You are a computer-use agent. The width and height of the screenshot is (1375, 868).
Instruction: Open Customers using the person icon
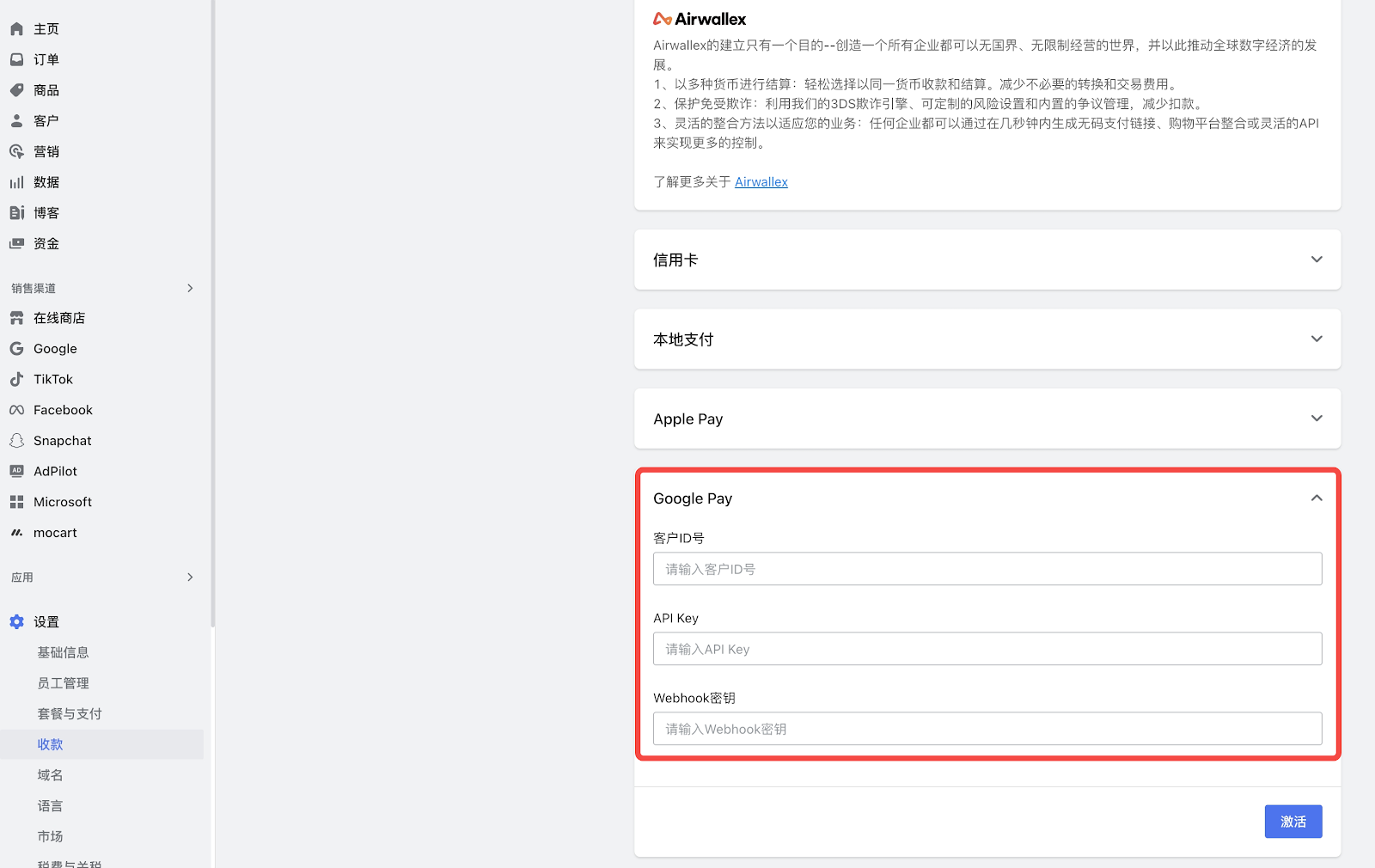16,121
